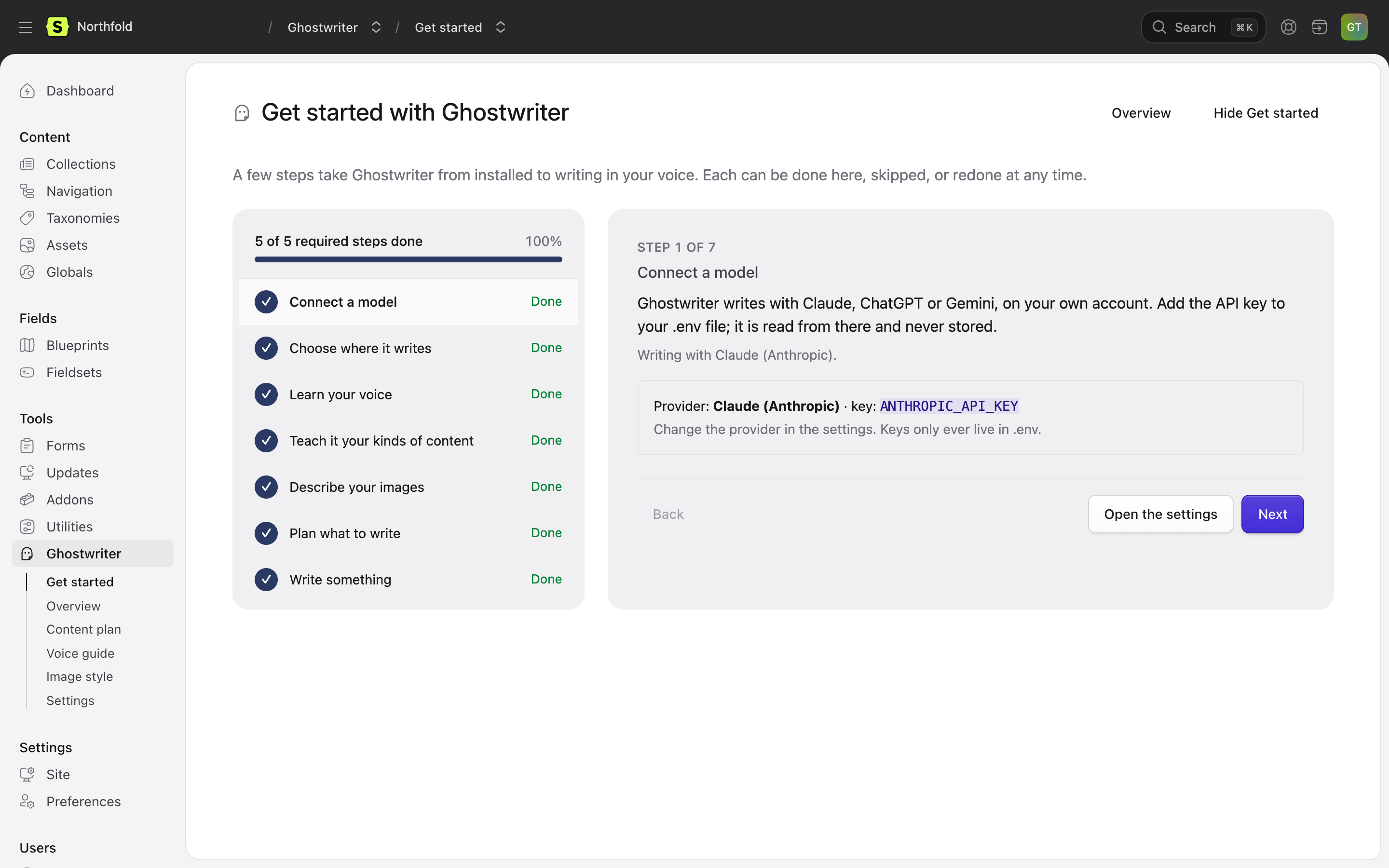Click the Collections icon

(x=27, y=164)
